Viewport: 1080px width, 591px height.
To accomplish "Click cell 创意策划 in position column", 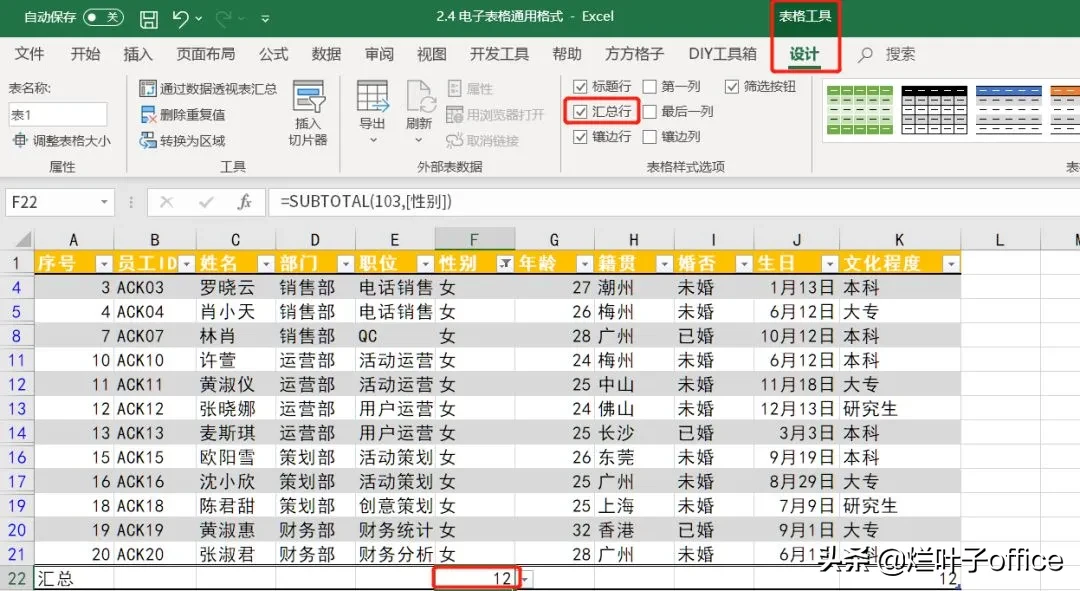I will click(395, 506).
